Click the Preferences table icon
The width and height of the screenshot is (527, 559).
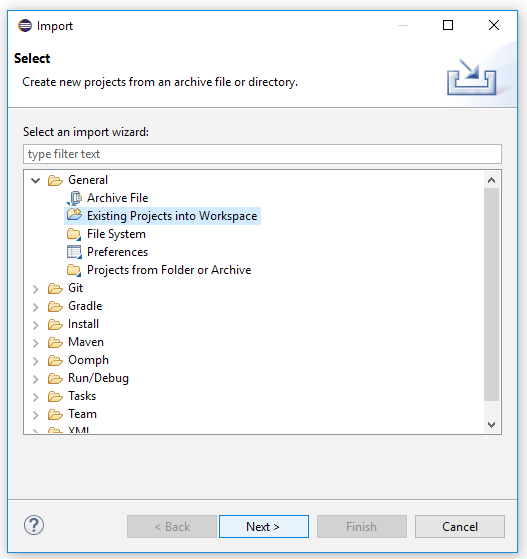[x=74, y=252]
